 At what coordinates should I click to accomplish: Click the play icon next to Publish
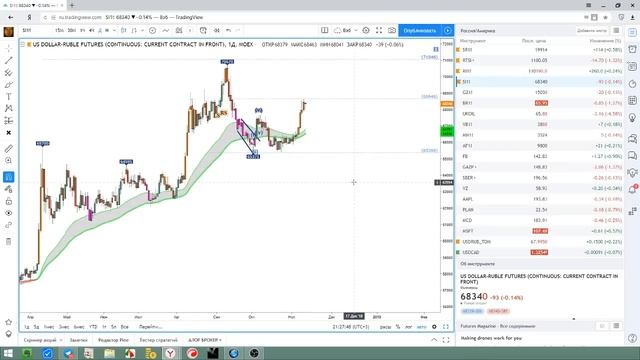coord(448,31)
